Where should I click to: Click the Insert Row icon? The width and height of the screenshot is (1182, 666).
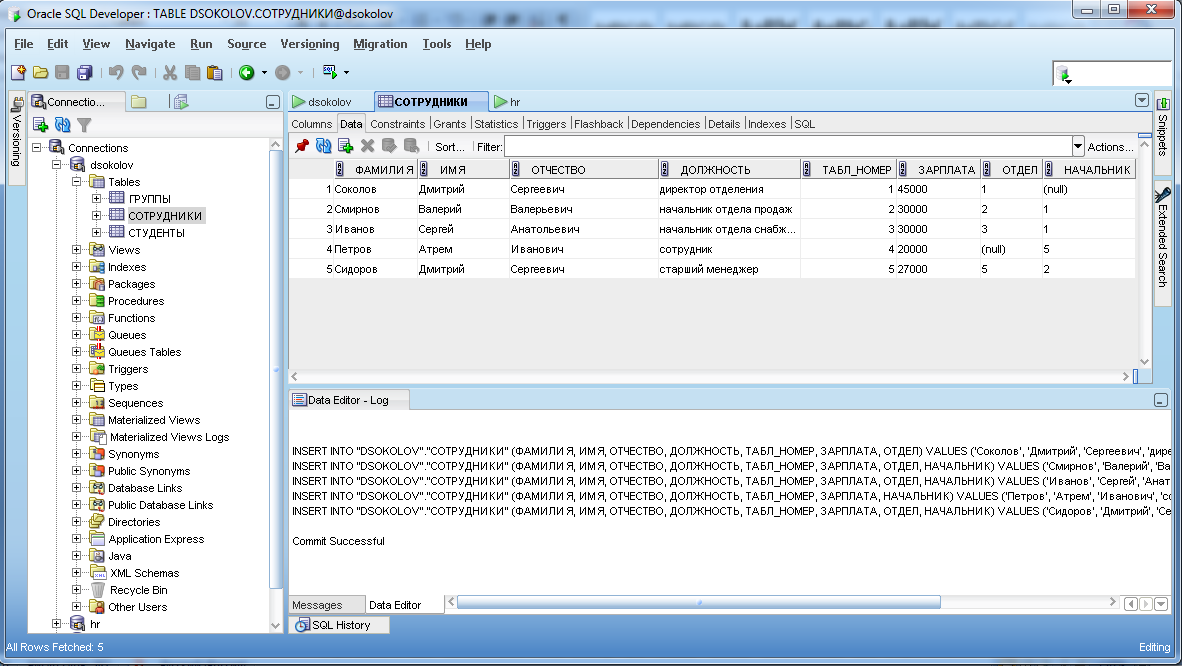345,146
